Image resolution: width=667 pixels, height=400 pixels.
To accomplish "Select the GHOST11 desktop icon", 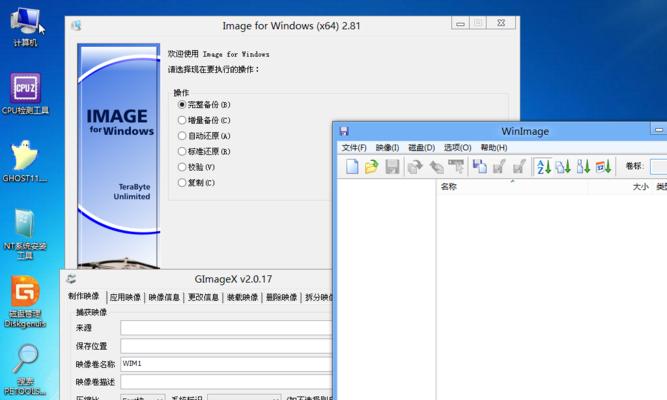I will pyautogui.click(x=25, y=161).
